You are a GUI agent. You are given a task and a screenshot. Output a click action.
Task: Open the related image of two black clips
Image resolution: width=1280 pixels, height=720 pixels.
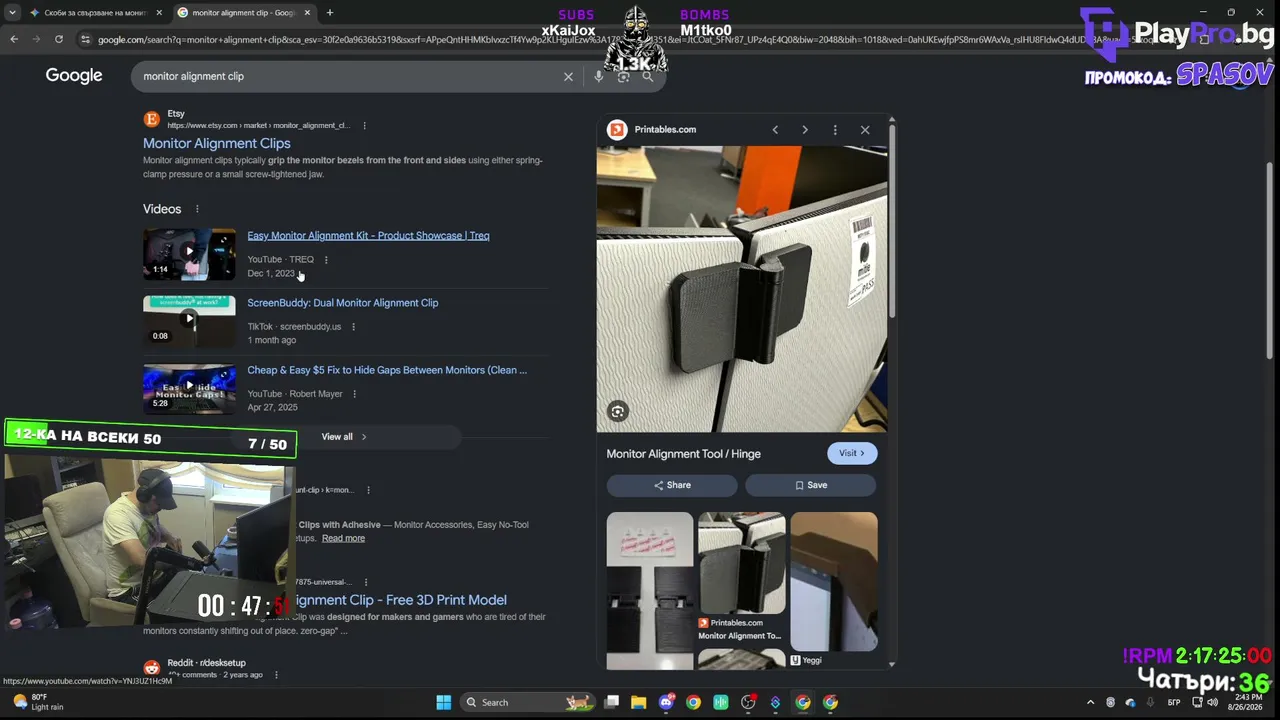pos(650,590)
